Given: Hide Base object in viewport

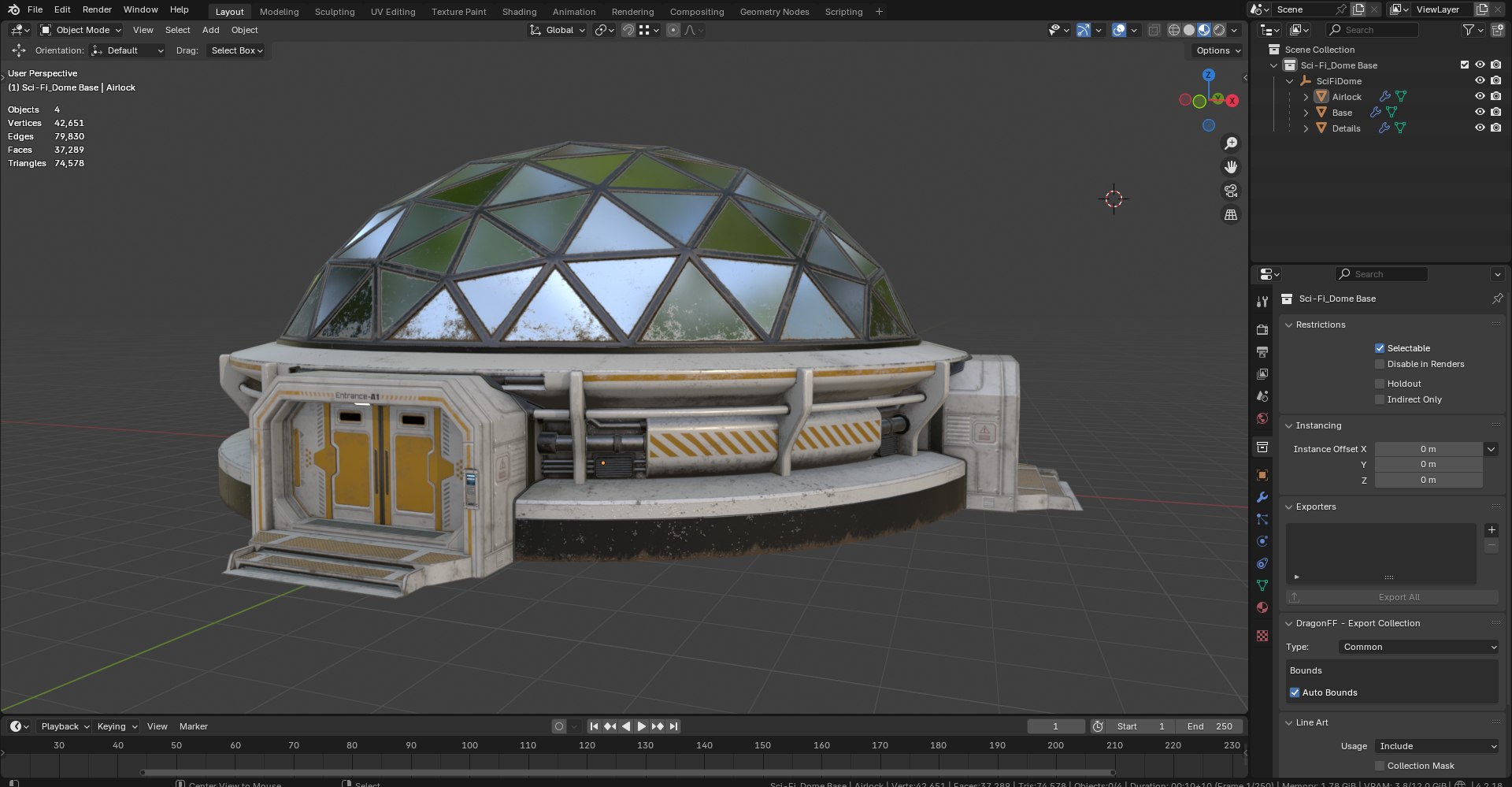Looking at the screenshot, I should (1480, 112).
